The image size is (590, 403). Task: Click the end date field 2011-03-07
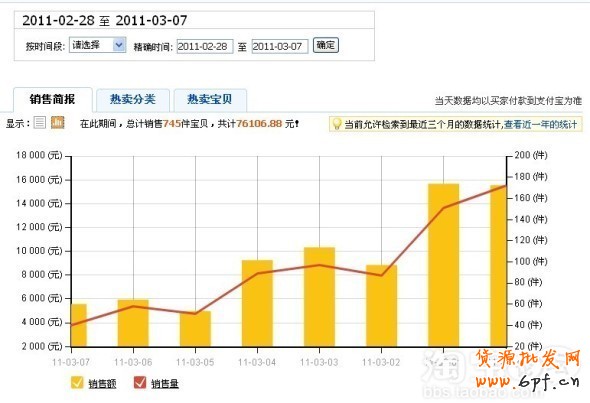point(280,46)
